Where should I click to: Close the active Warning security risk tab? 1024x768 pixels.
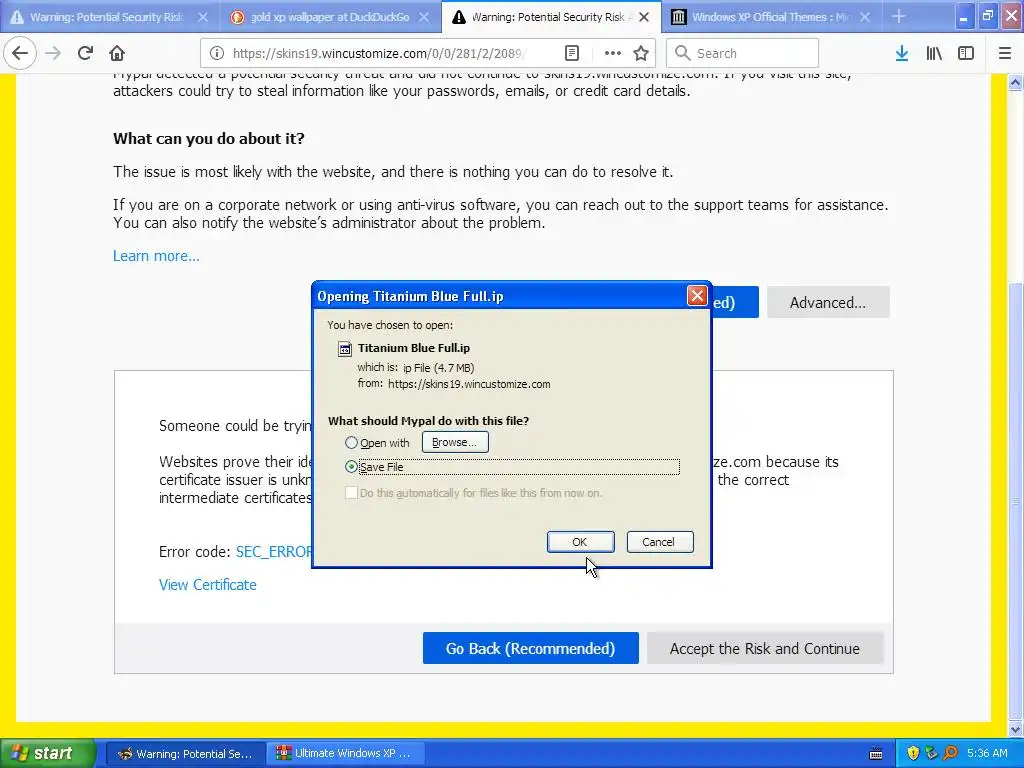[x=644, y=17]
